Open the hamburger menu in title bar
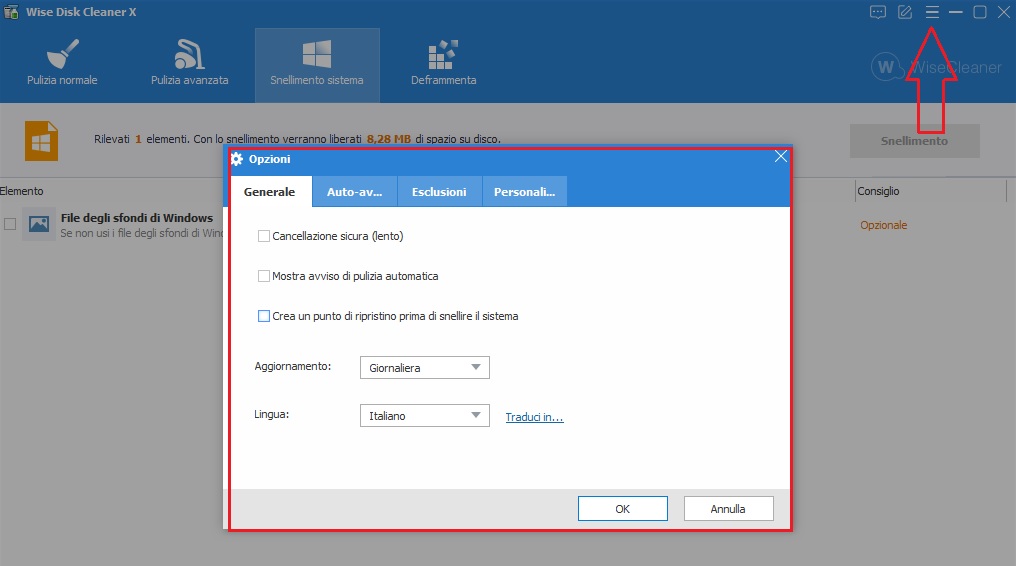 click(932, 12)
